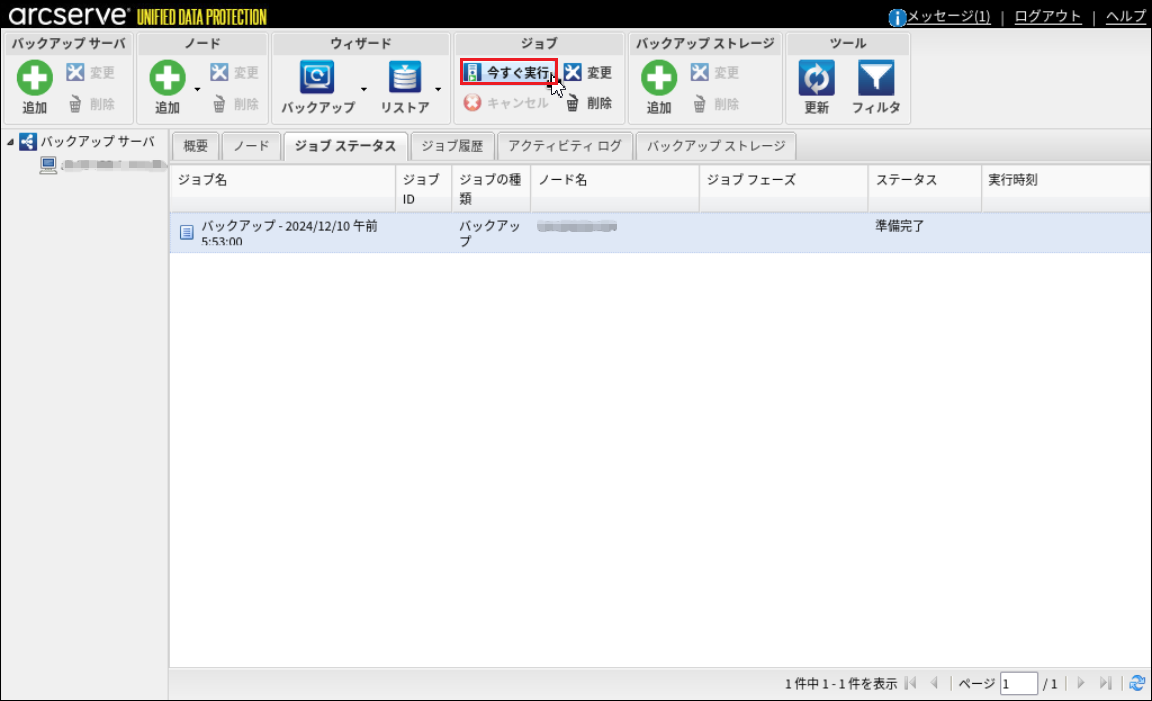
Task: Click the Backup Storage add icon
Action: (659, 78)
